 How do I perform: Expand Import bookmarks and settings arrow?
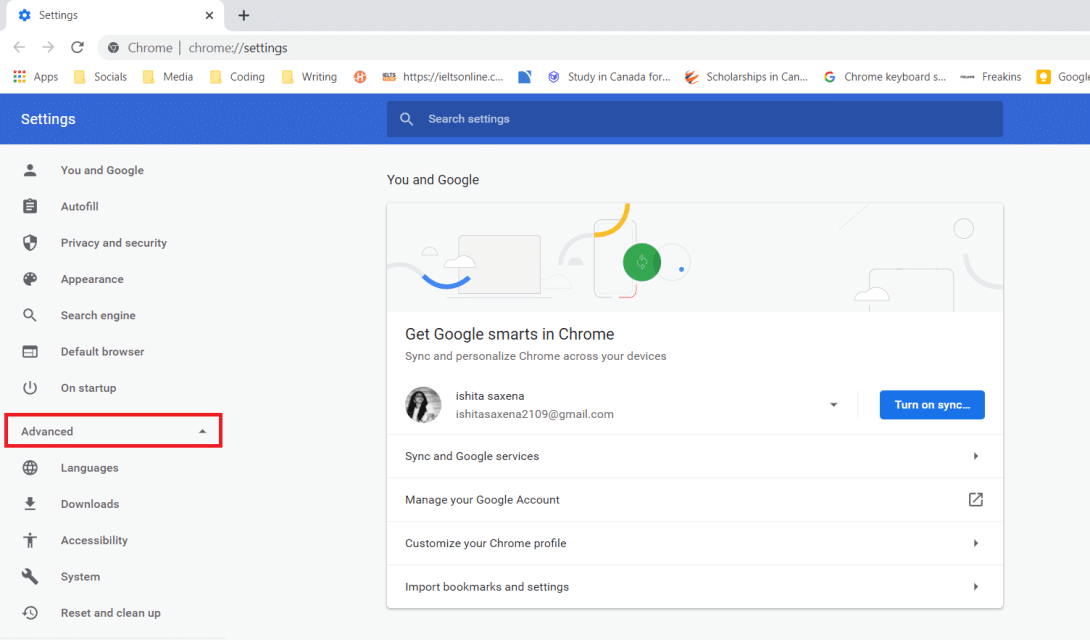click(976, 586)
